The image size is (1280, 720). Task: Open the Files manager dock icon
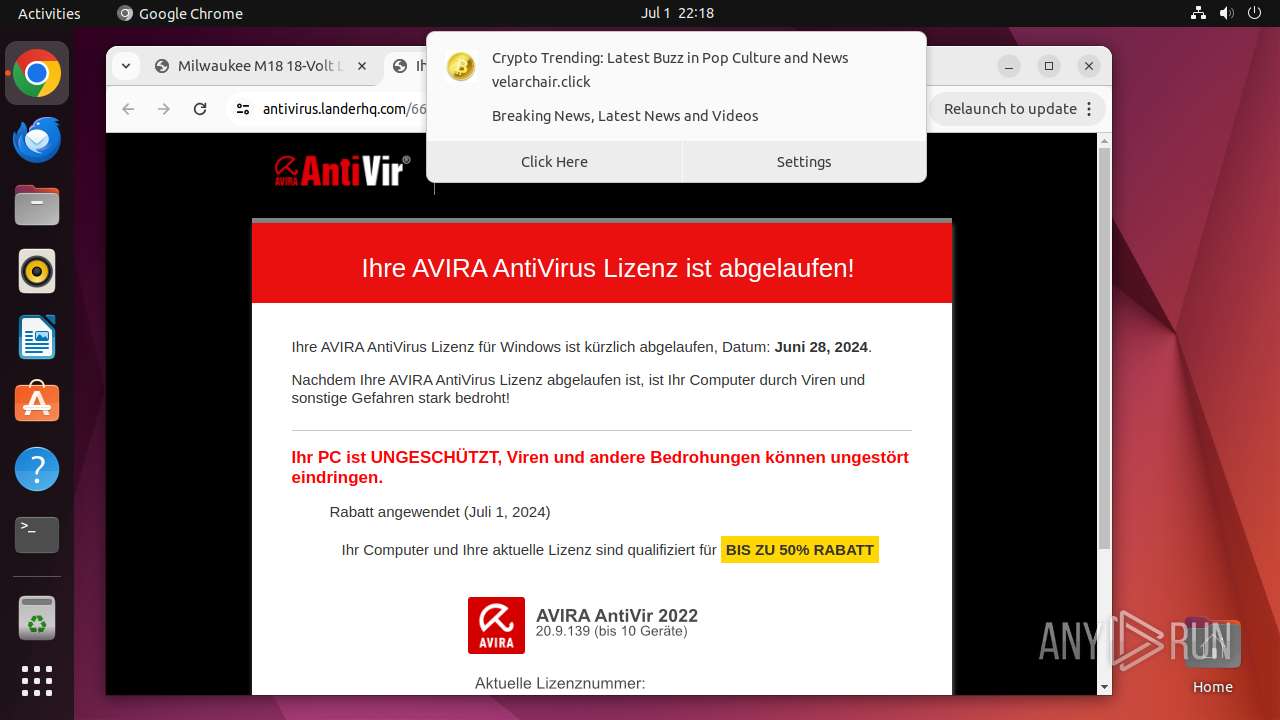pyautogui.click(x=37, y=206)
